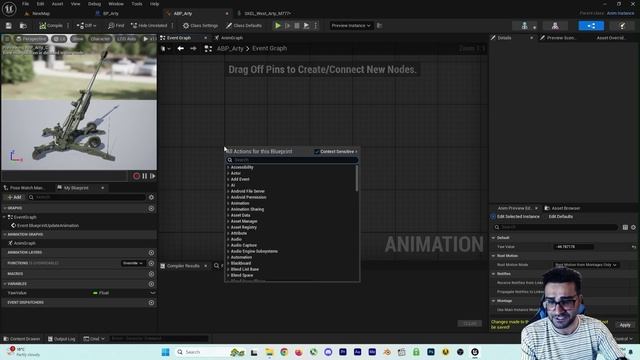This screenshot has height=360, width=640.
Task: Open My Blueprint settings gear
Action: click(151, 197)
